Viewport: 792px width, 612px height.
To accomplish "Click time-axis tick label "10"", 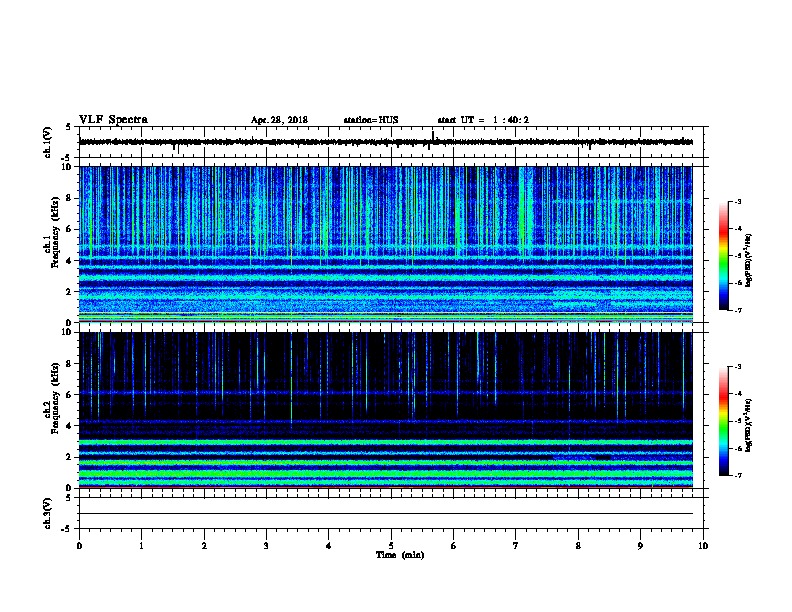I will point(703,546).
